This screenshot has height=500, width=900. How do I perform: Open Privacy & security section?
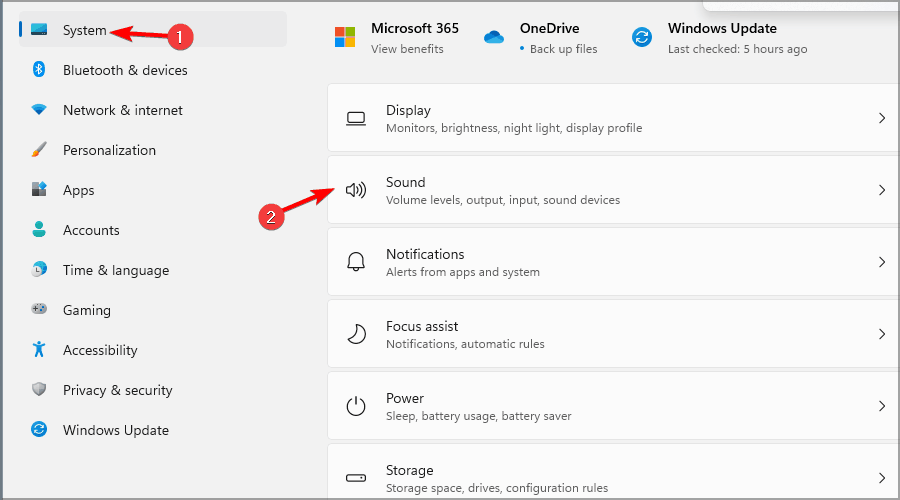(x=118, y=390)
